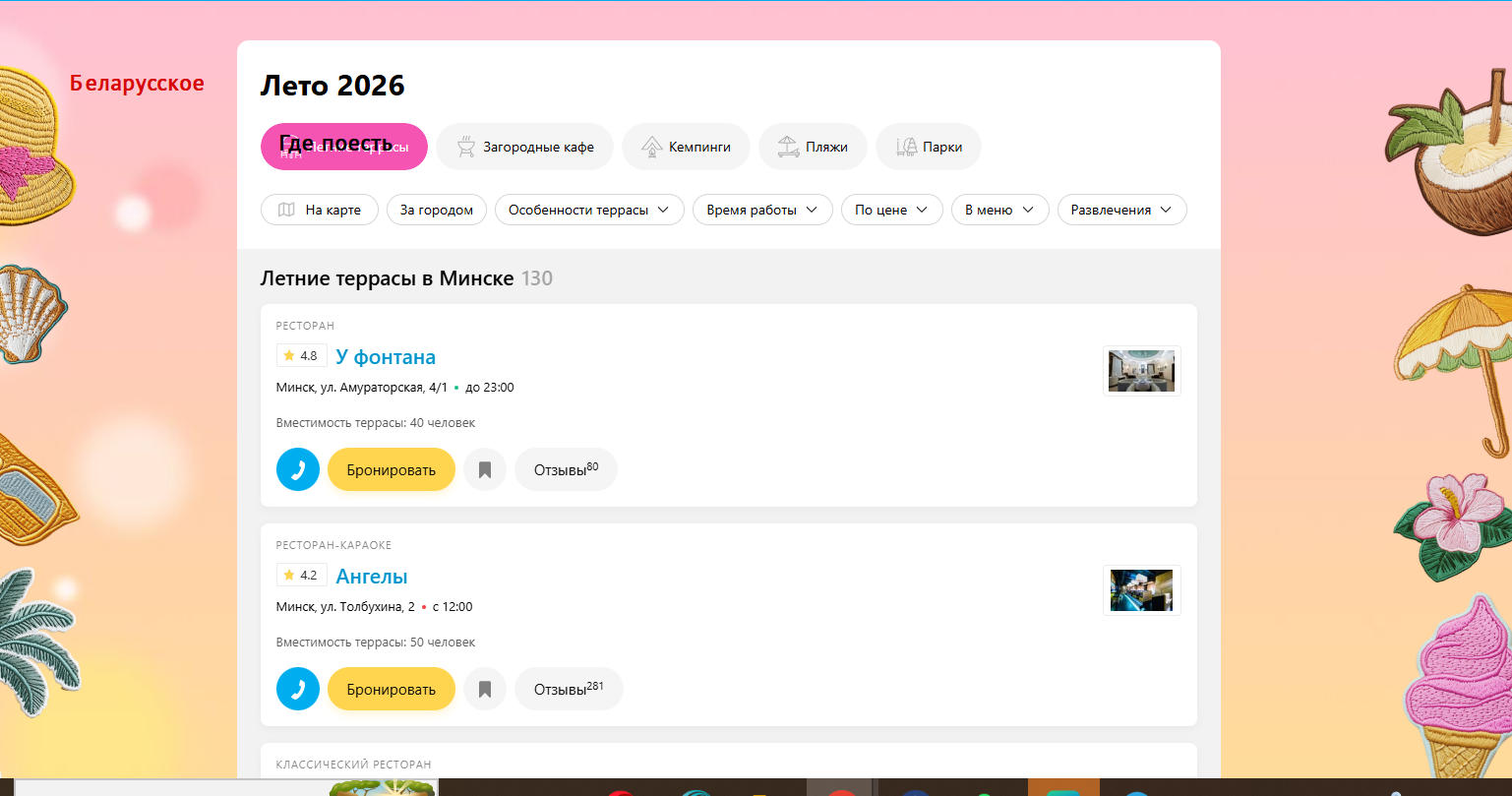The image size is (1512, 796).
Task: Switch to Пляжи category
Action: [x=813, y=147]
